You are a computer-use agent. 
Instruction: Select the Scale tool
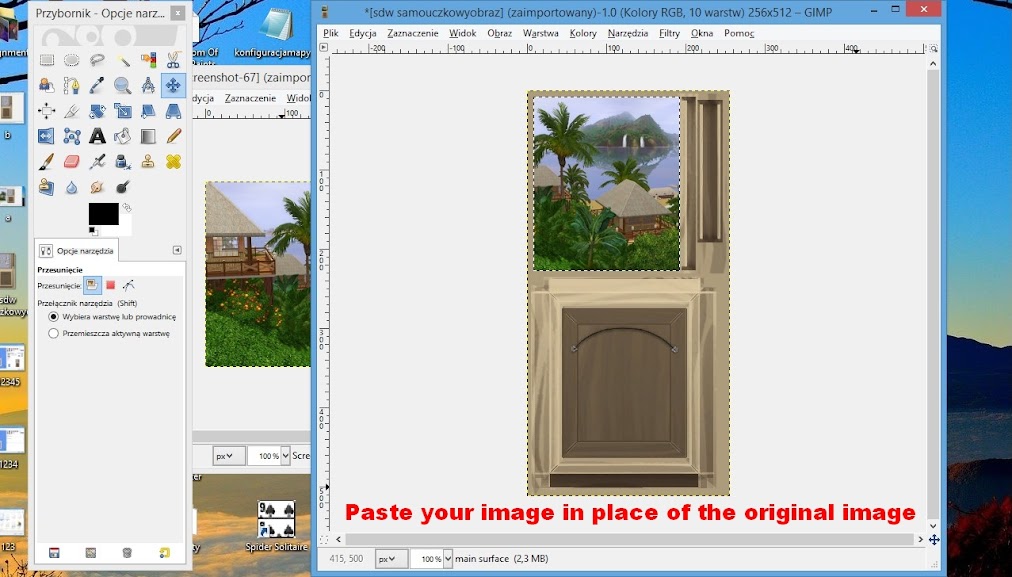(x=123, y=111)
